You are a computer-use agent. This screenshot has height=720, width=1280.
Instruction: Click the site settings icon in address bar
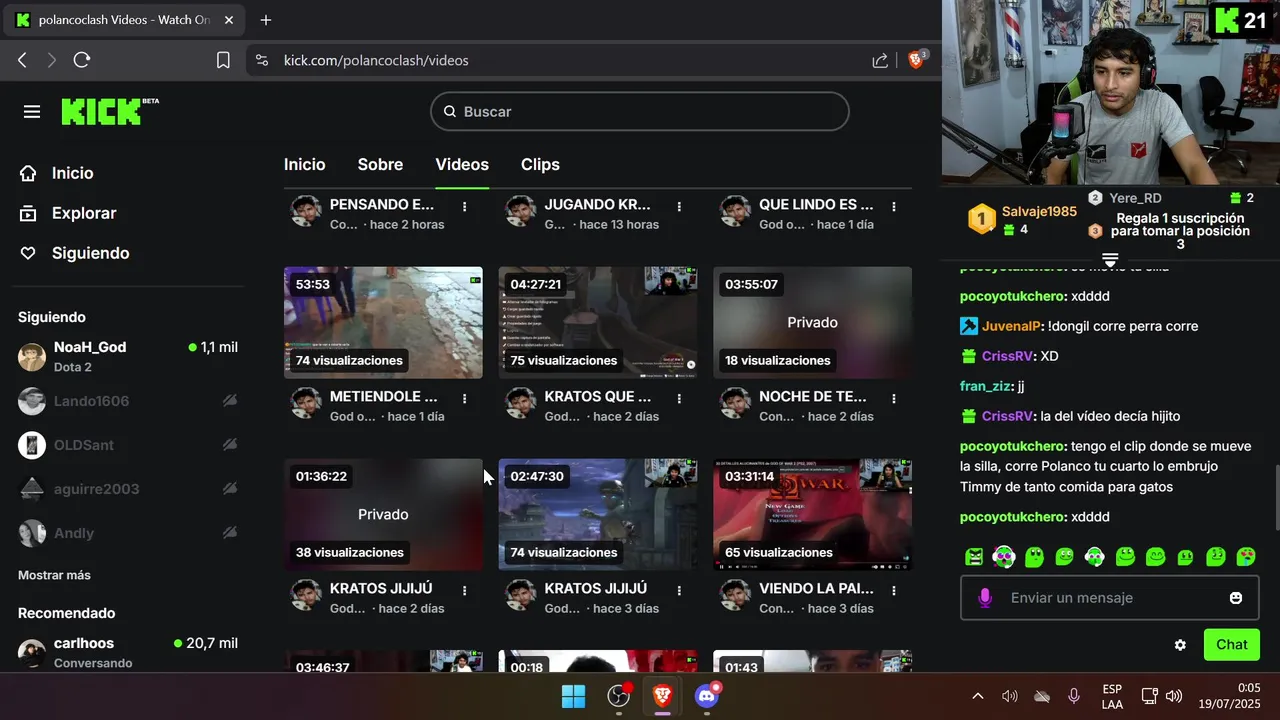point(262,60)
